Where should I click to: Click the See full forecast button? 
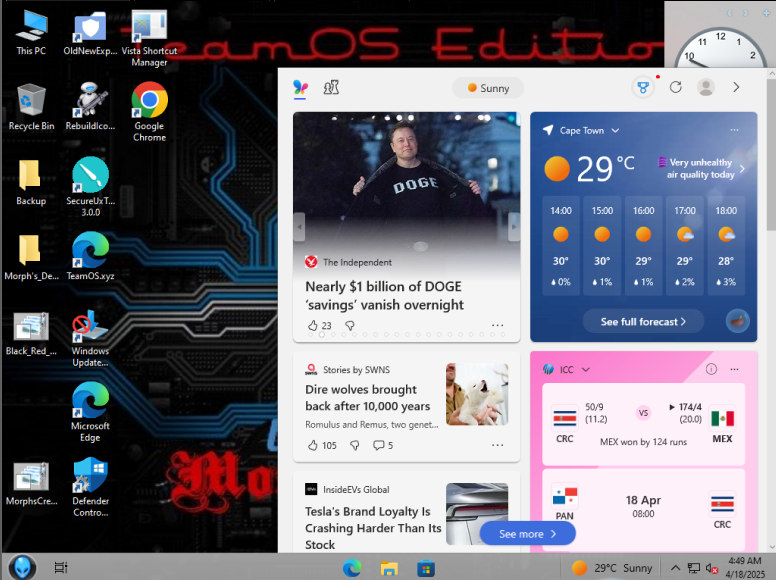[x=643, y=322]
